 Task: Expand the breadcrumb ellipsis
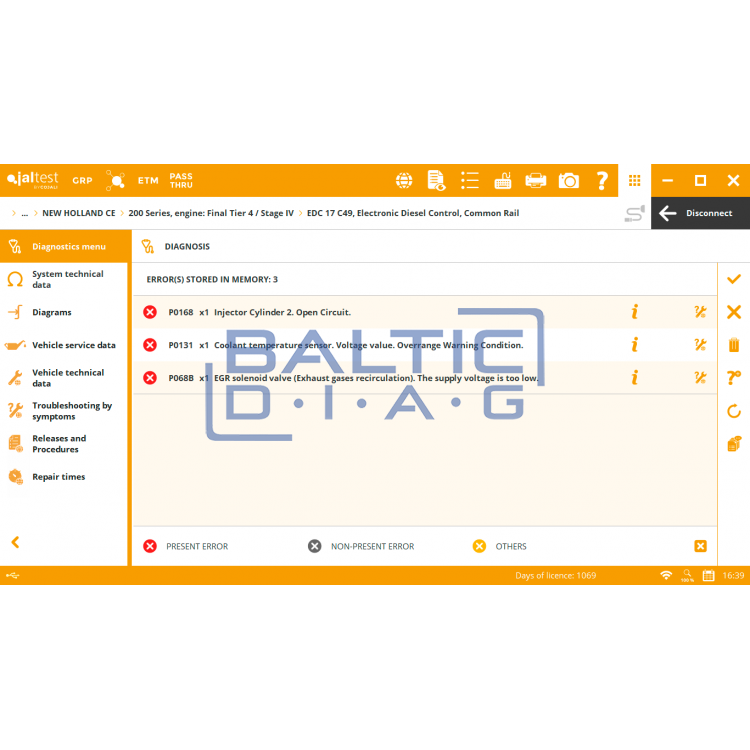25,213
